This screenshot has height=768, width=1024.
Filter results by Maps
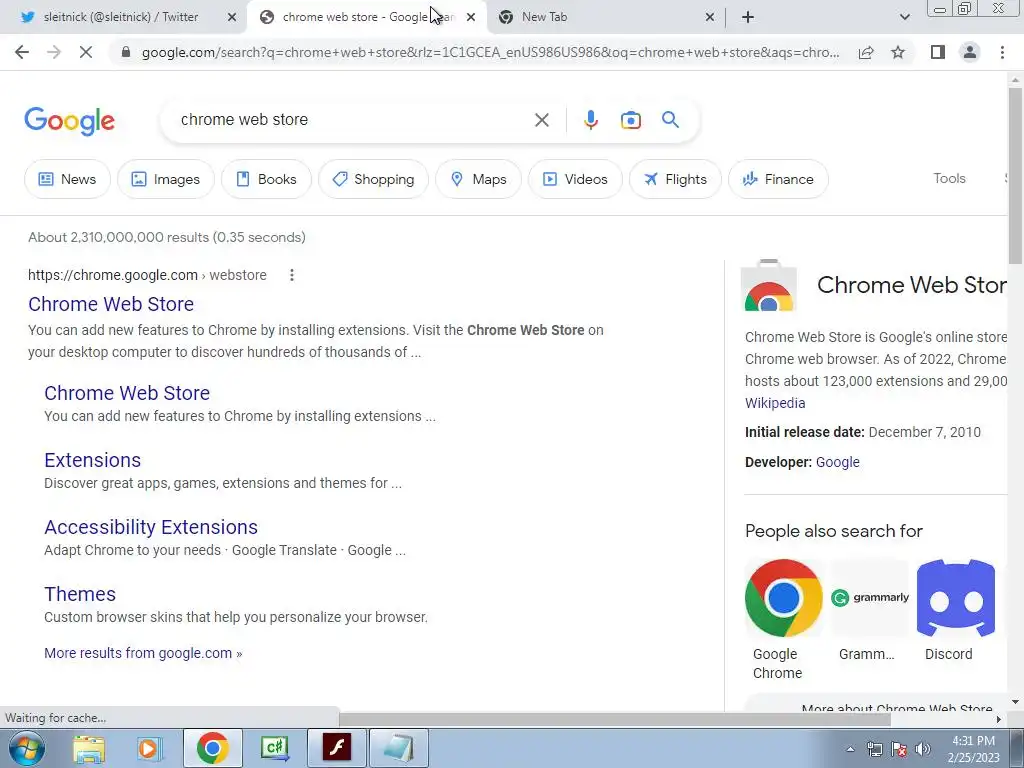[479, 179]
